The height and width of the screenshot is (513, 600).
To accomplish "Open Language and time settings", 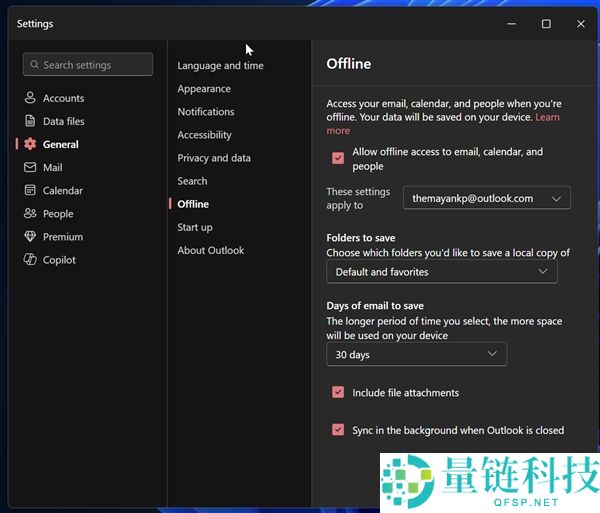I will [x=220, y=65].
